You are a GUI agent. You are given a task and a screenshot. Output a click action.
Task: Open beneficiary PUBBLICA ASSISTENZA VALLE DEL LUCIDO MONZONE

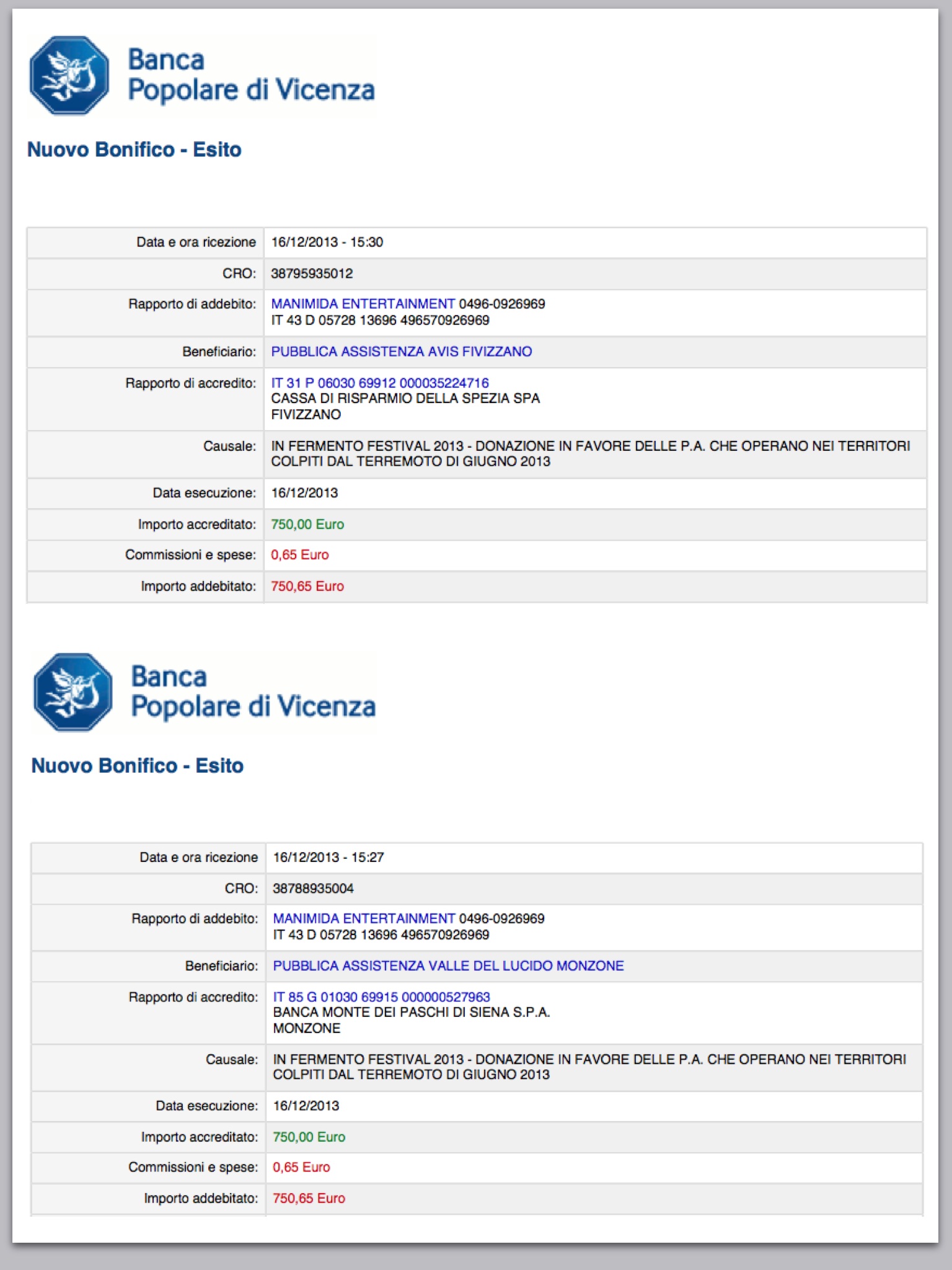click(x=449, y=966)
